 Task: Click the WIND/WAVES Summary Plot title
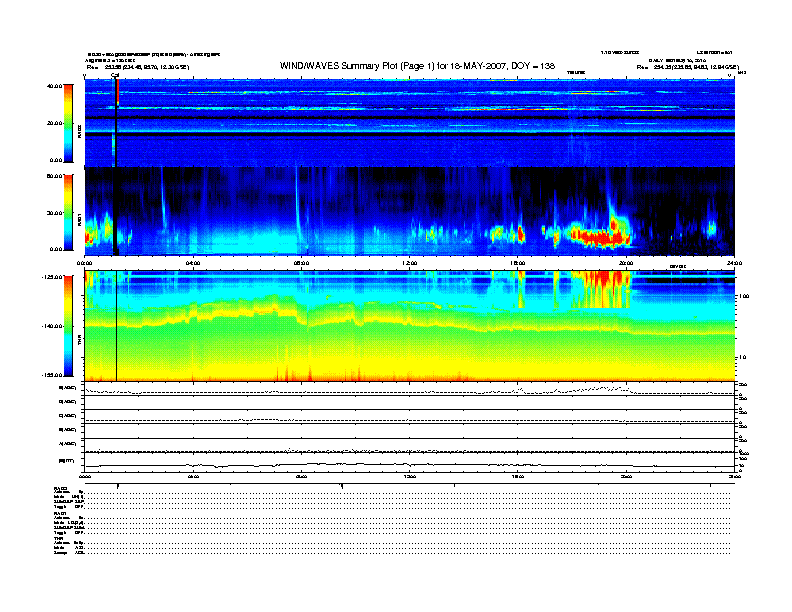coord(417,66)
